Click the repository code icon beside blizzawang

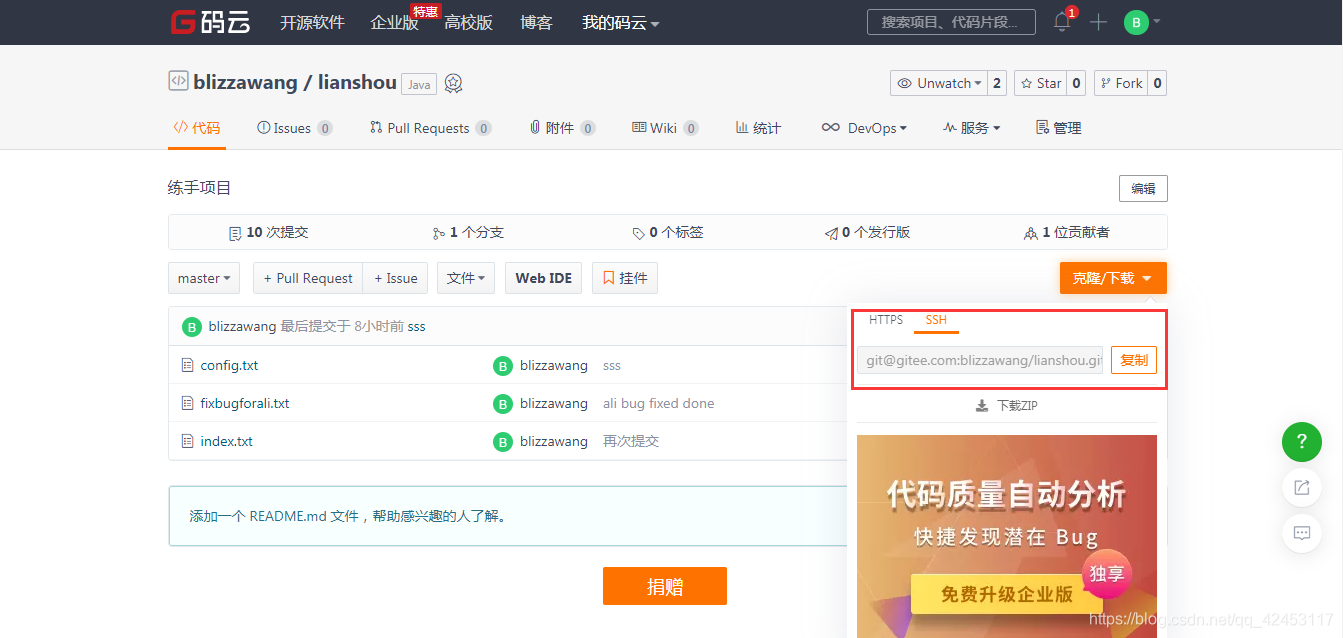point(178,82)
